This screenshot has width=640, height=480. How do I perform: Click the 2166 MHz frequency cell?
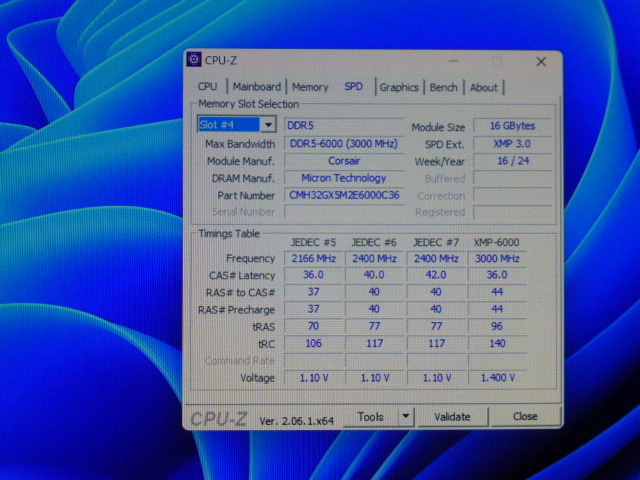tap(313, 258)
